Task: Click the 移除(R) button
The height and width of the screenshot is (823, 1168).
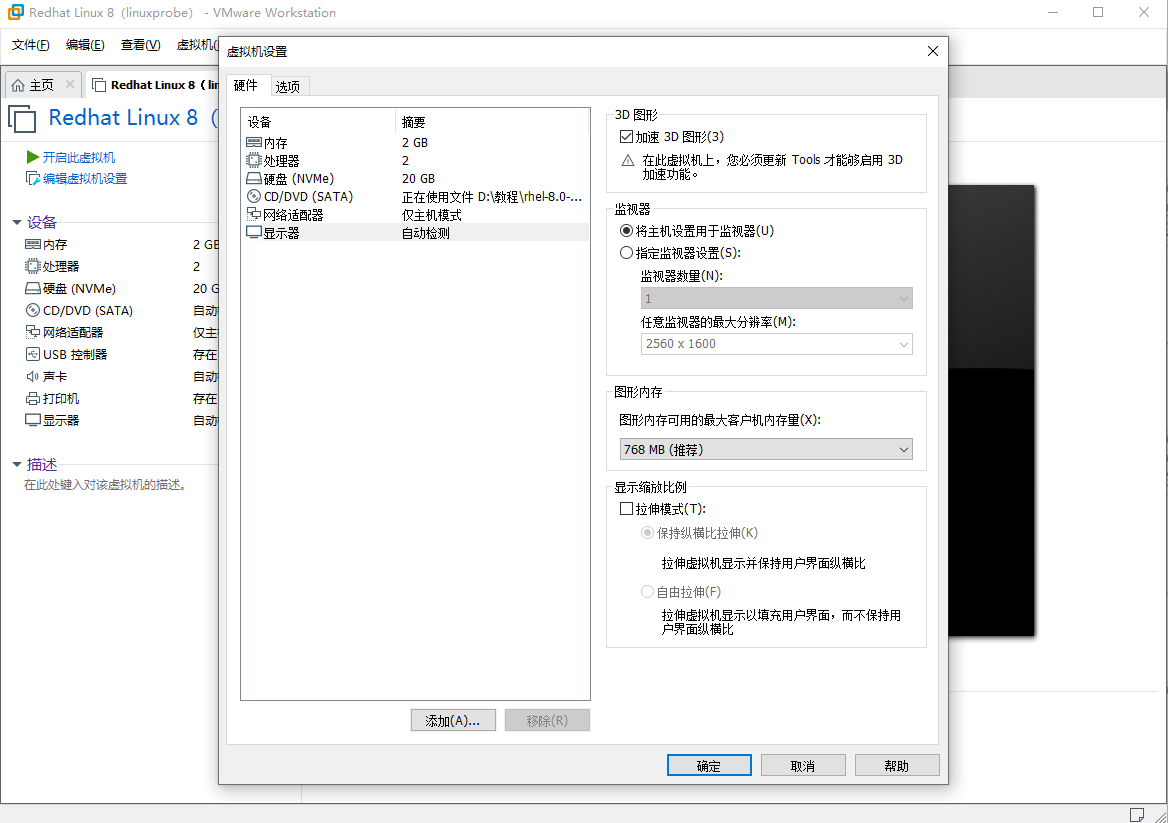Action: click(547, 720)
